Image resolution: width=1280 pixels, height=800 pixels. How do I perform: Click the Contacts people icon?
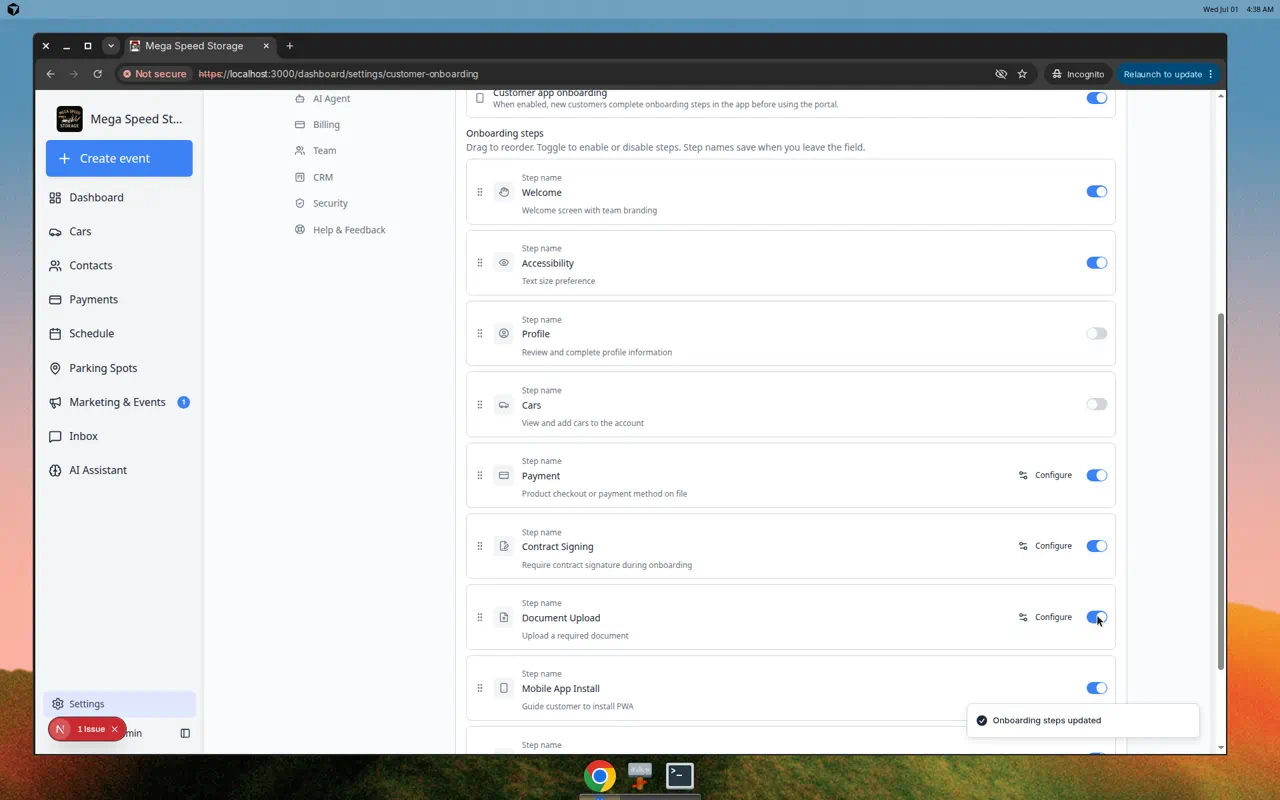click(55, 266)
